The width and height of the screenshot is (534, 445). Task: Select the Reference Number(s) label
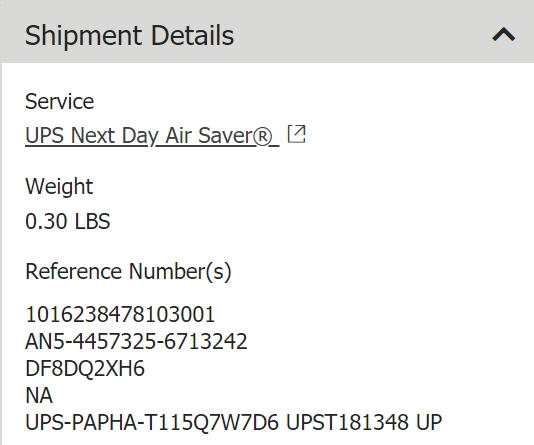click(128, 272)
